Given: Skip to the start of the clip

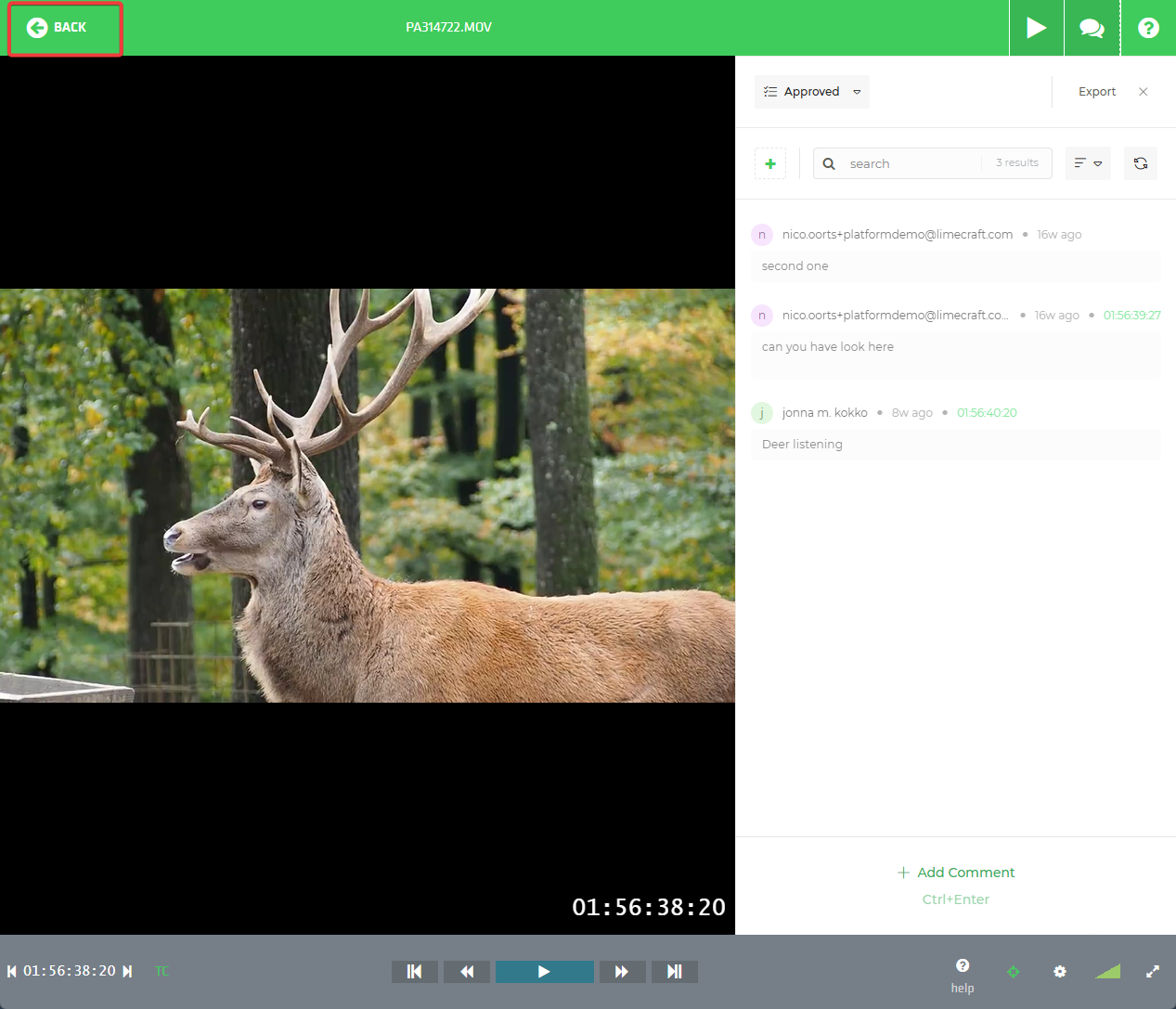Looking at the screenshot, I should (x=415, y=972).
